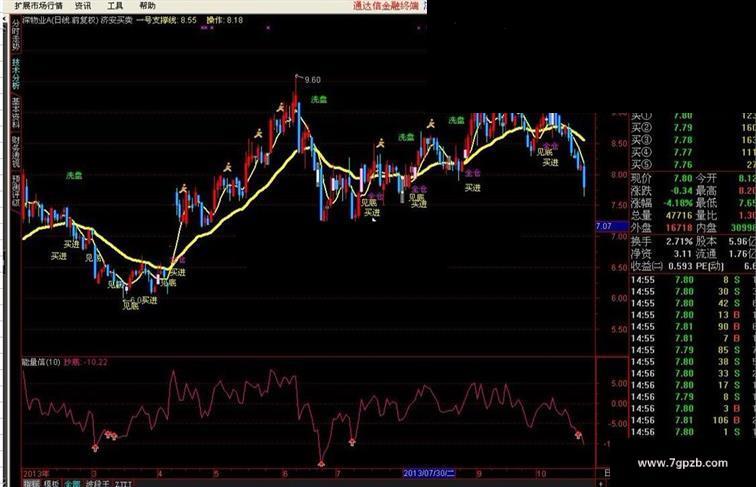Click the 股本 5.96亿 value
Screen dimensions: 756x487
click(742, 241)
